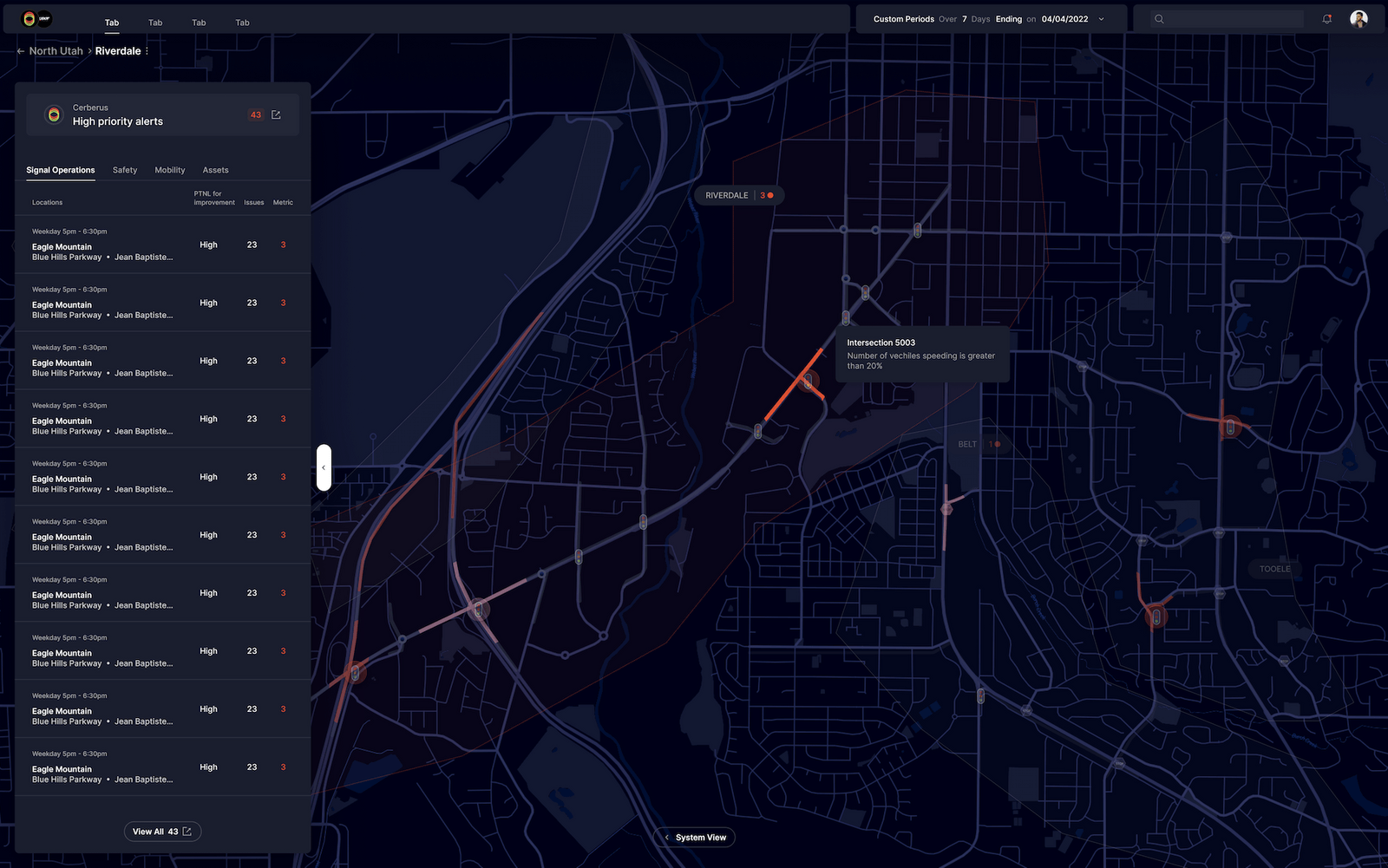
Task: Click the search magnifier icon
Action: [1159, 19]
